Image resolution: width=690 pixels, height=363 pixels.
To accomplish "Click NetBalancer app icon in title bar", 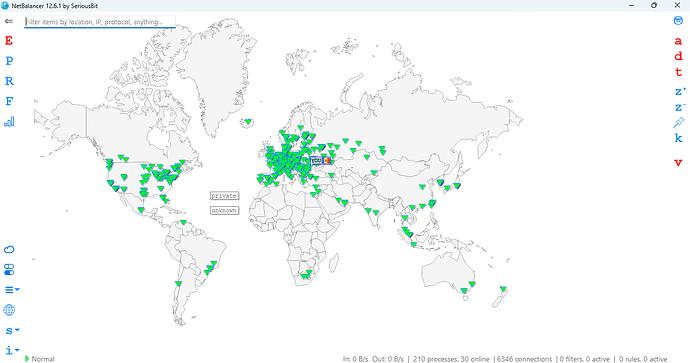I will (5, 6).
